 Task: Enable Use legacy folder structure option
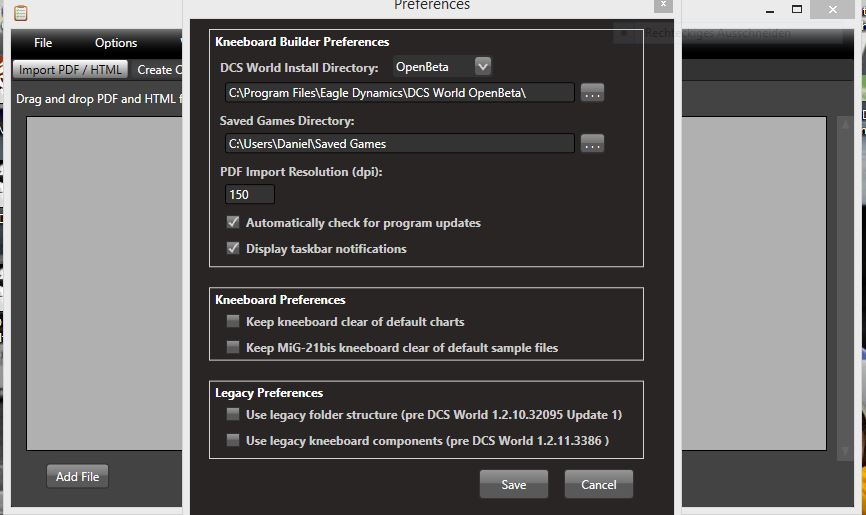pos(233,414)
